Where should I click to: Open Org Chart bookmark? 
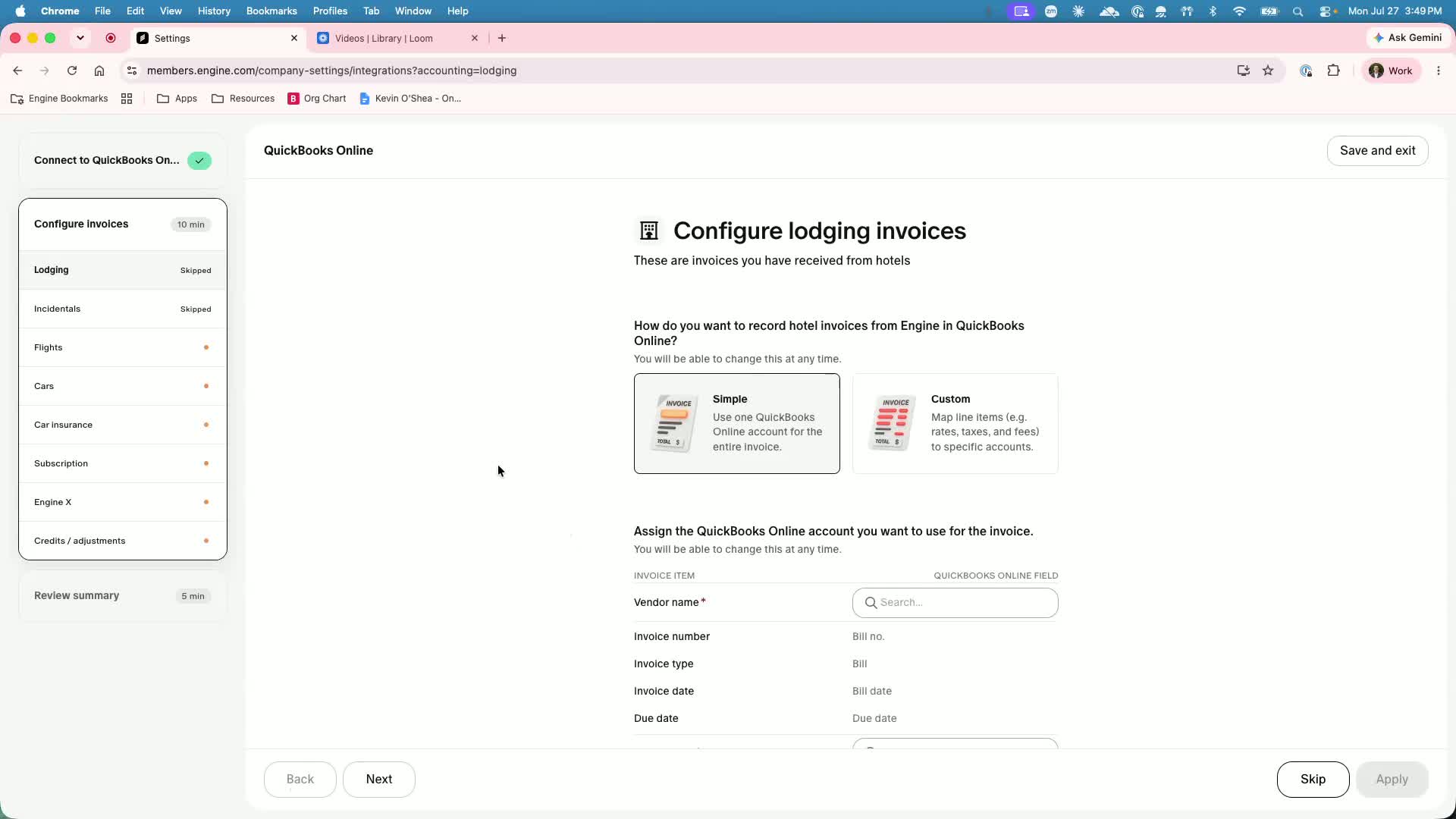coord(317,99)
